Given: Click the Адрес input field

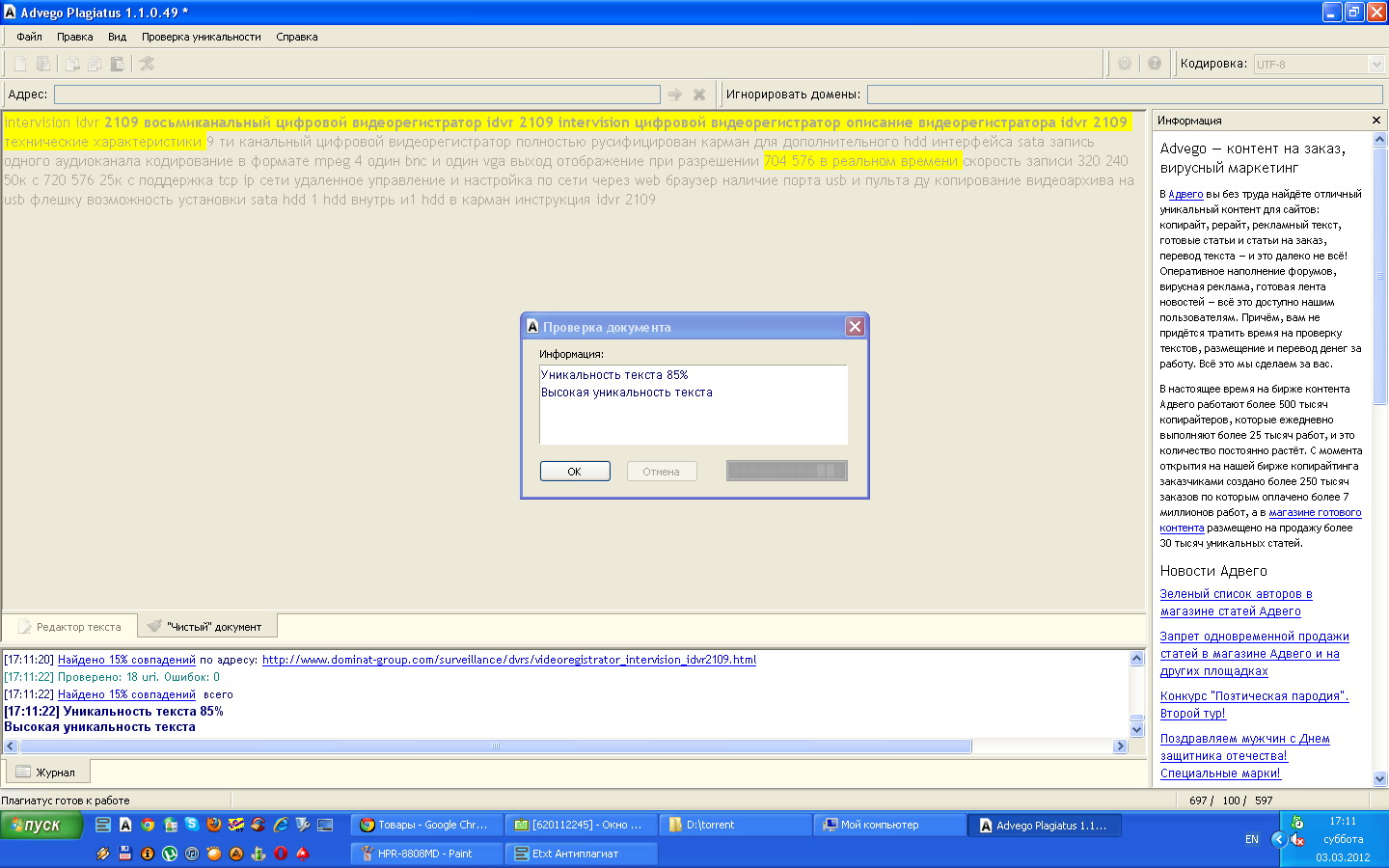Looking at the screenshot, I should tap(357, 95).
